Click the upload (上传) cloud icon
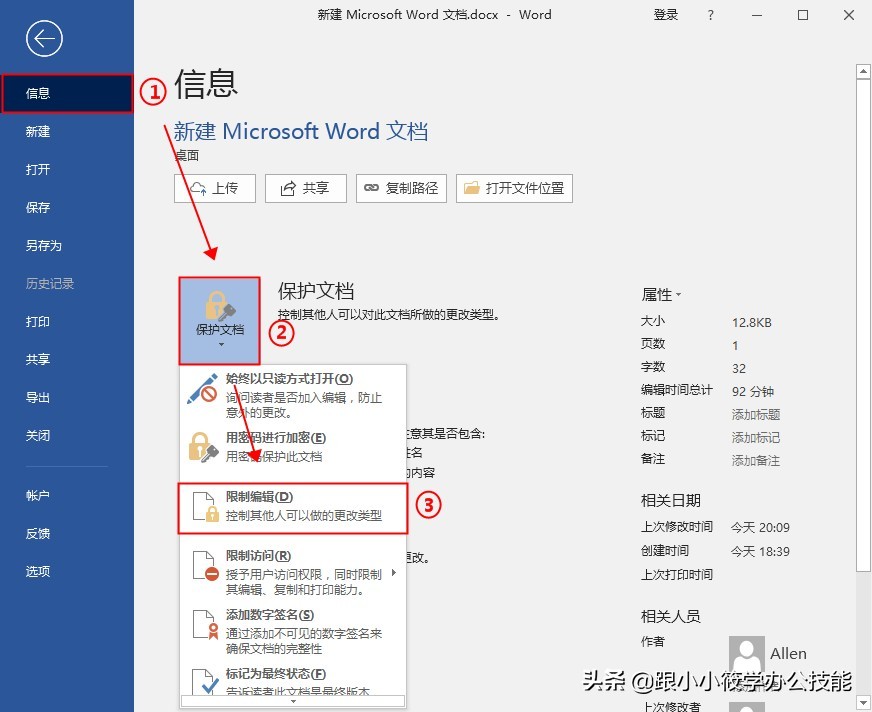 tap(200, 188)
